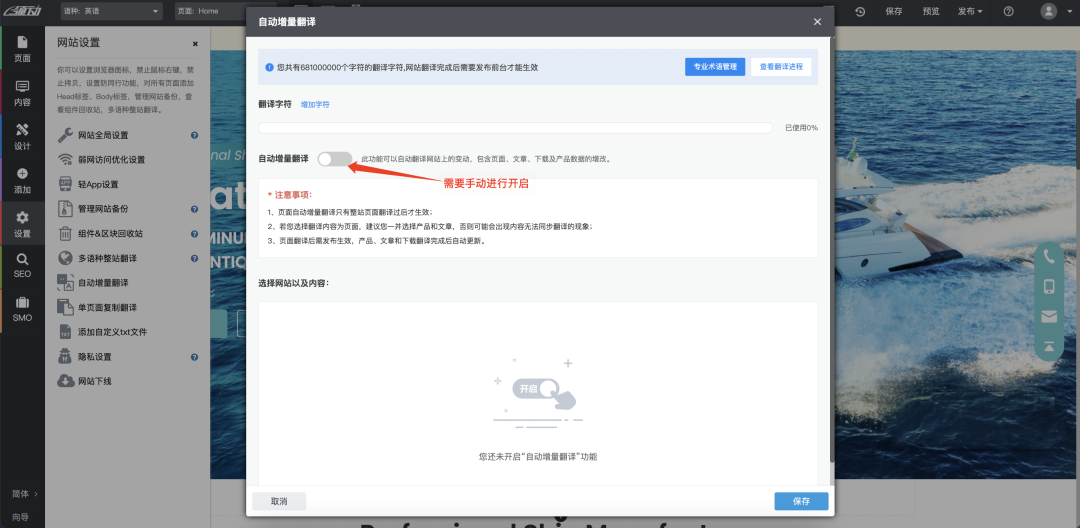Click the txt file icon for 添加自定义txt文件
This screenshot has height=528, width=1080.
coord(65,332)
